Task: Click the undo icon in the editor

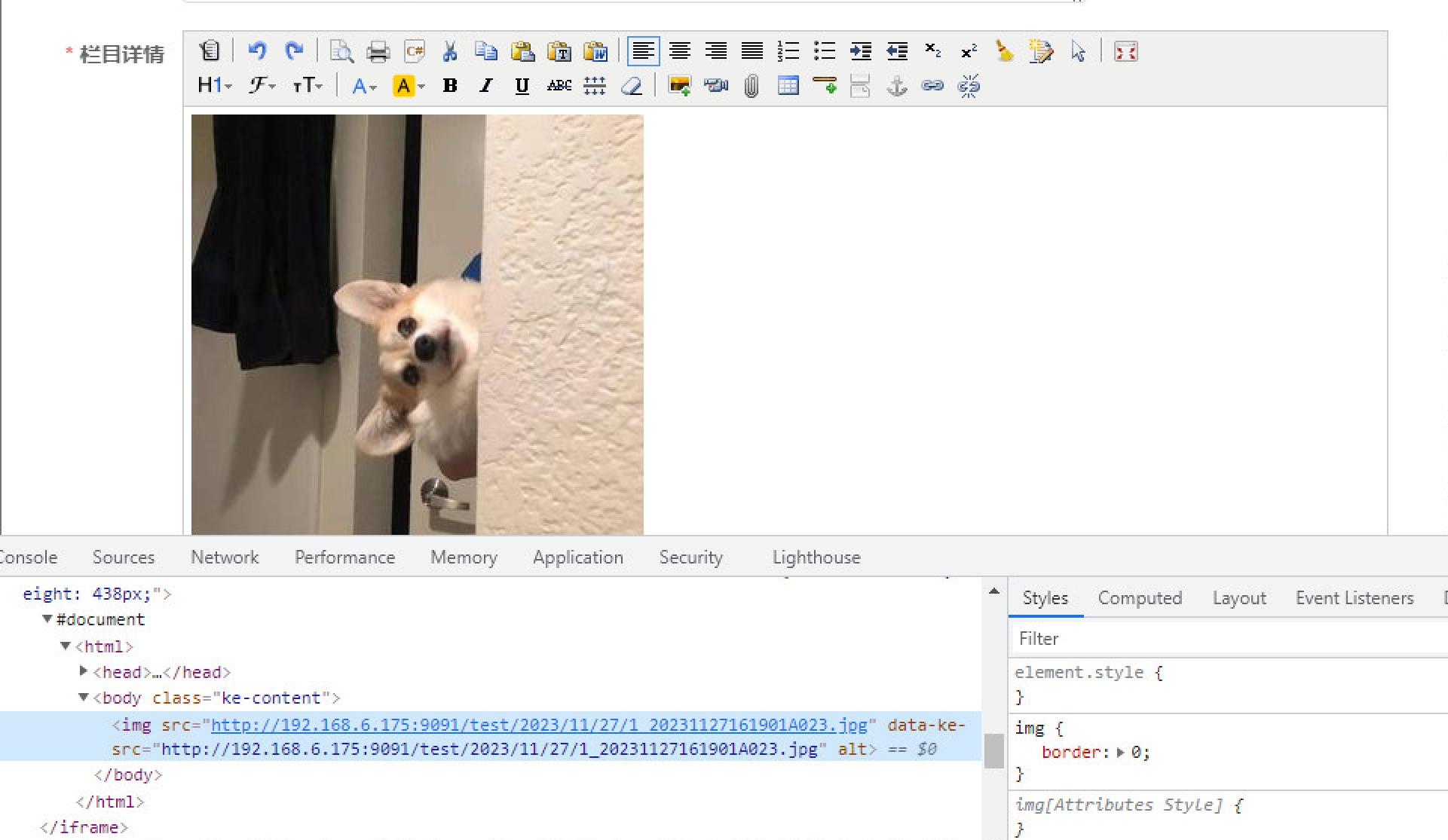Action: tap(257, 51)
